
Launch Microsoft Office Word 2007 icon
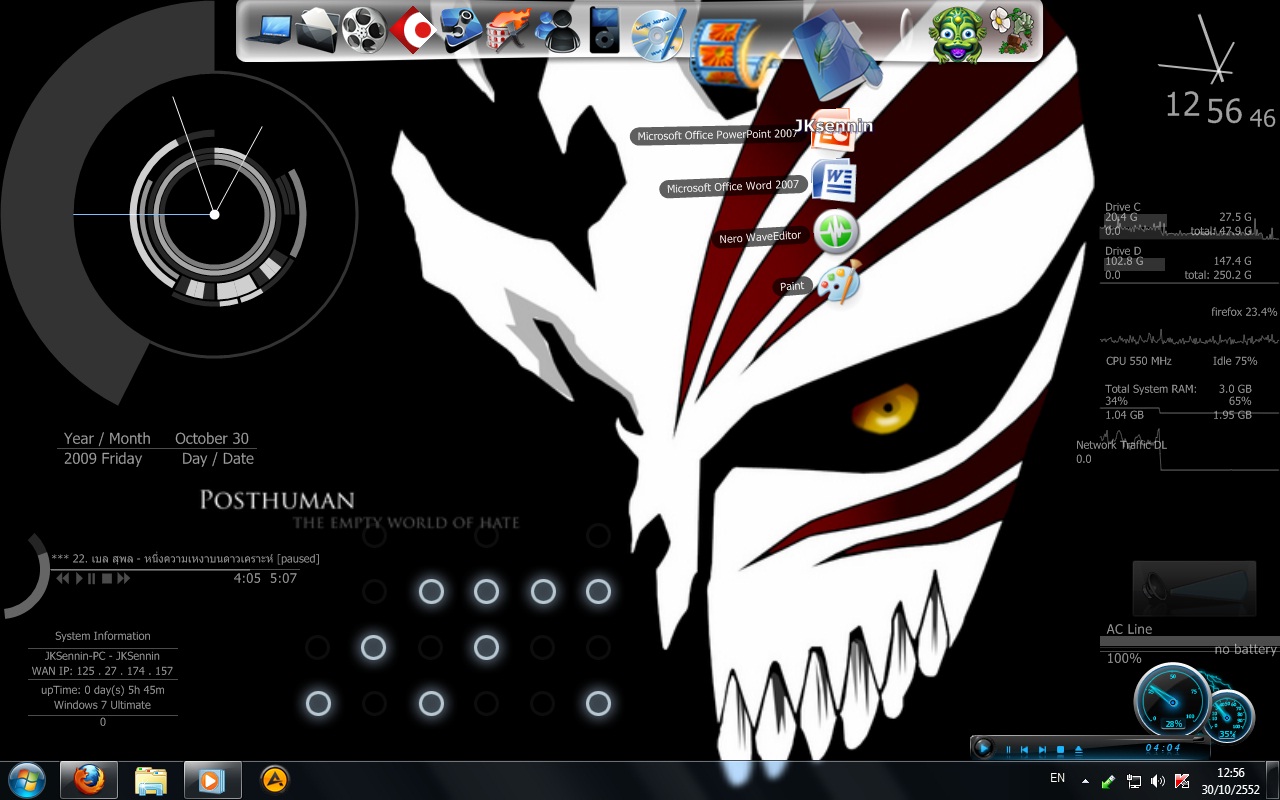pyautogui.click(x=833, y=181)
